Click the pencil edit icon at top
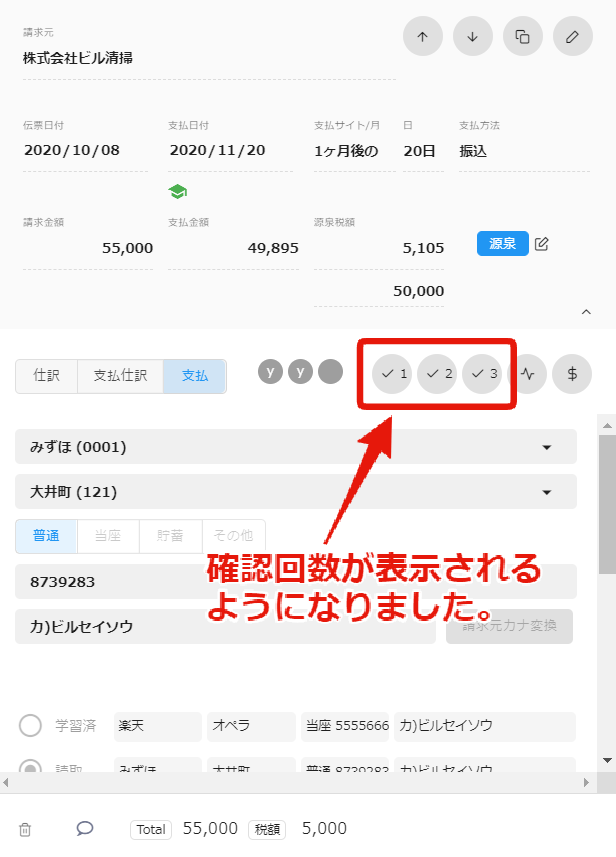 pos(573,36)
